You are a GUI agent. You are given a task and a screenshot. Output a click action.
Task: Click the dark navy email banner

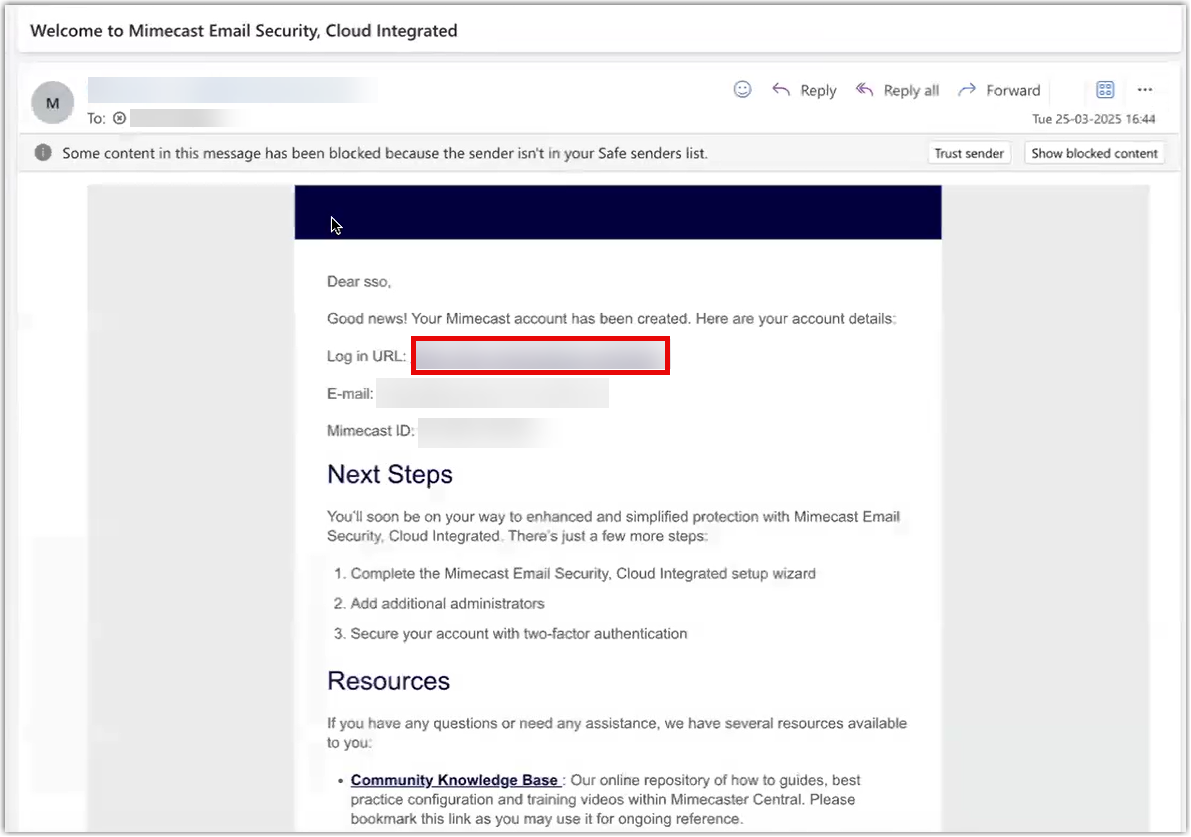coord(617,212)
